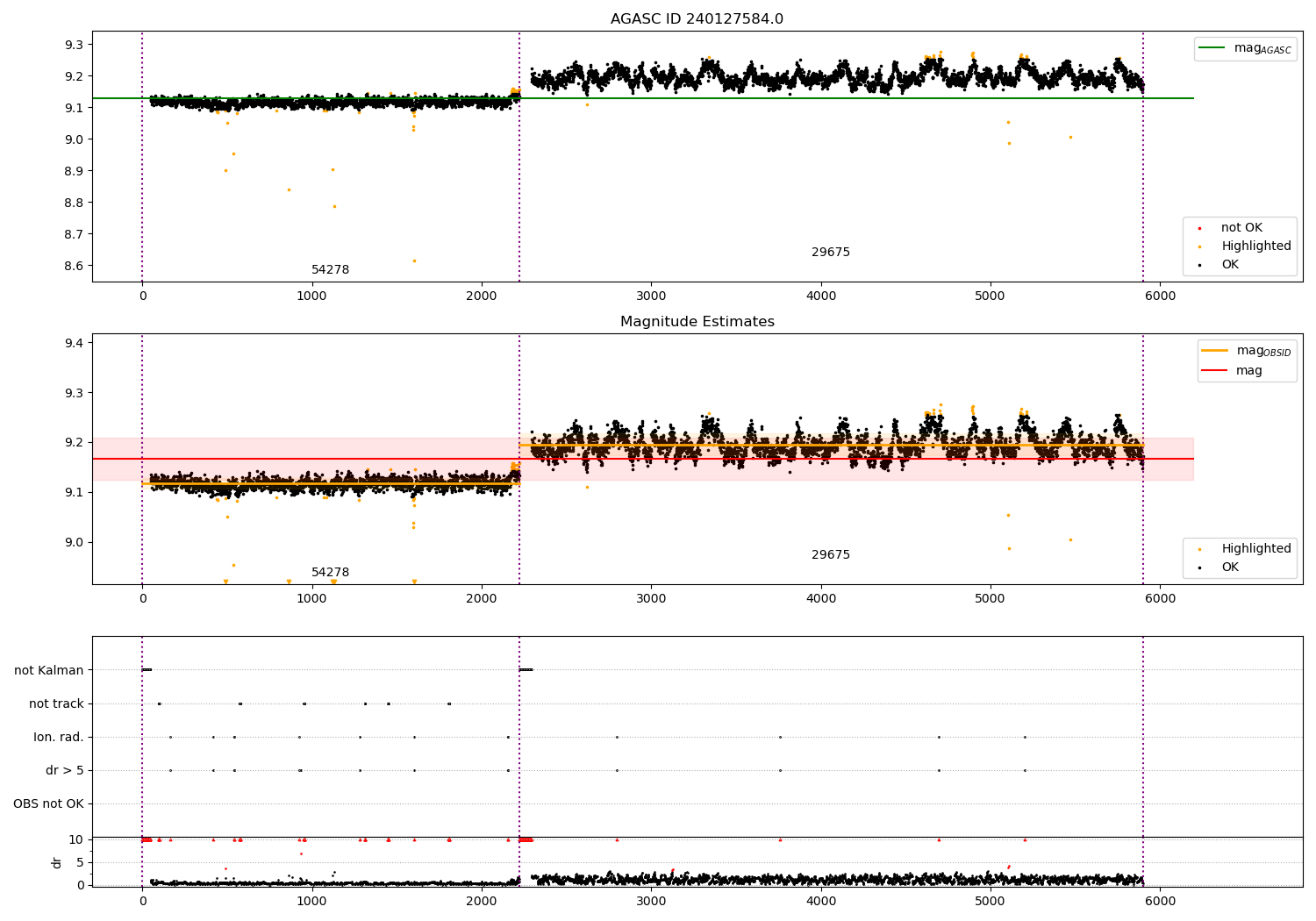Screen dimensions: 1316x921
Task: Click the 'not track' row label
Action: pos(56,703)
